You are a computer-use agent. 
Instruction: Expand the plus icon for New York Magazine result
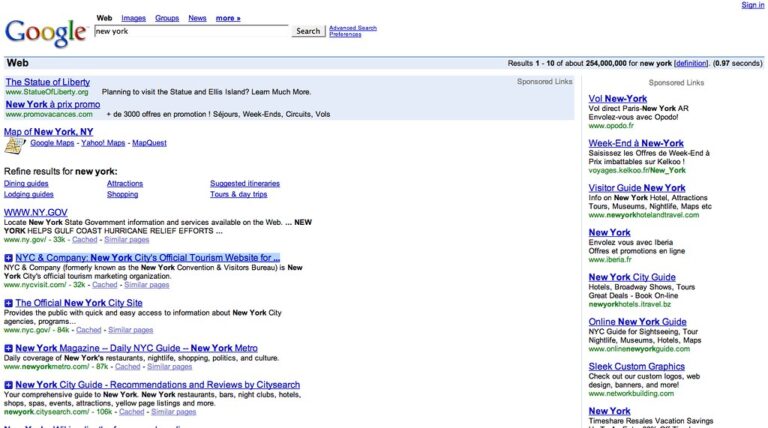pyautogui.click(x=8, y=348)
